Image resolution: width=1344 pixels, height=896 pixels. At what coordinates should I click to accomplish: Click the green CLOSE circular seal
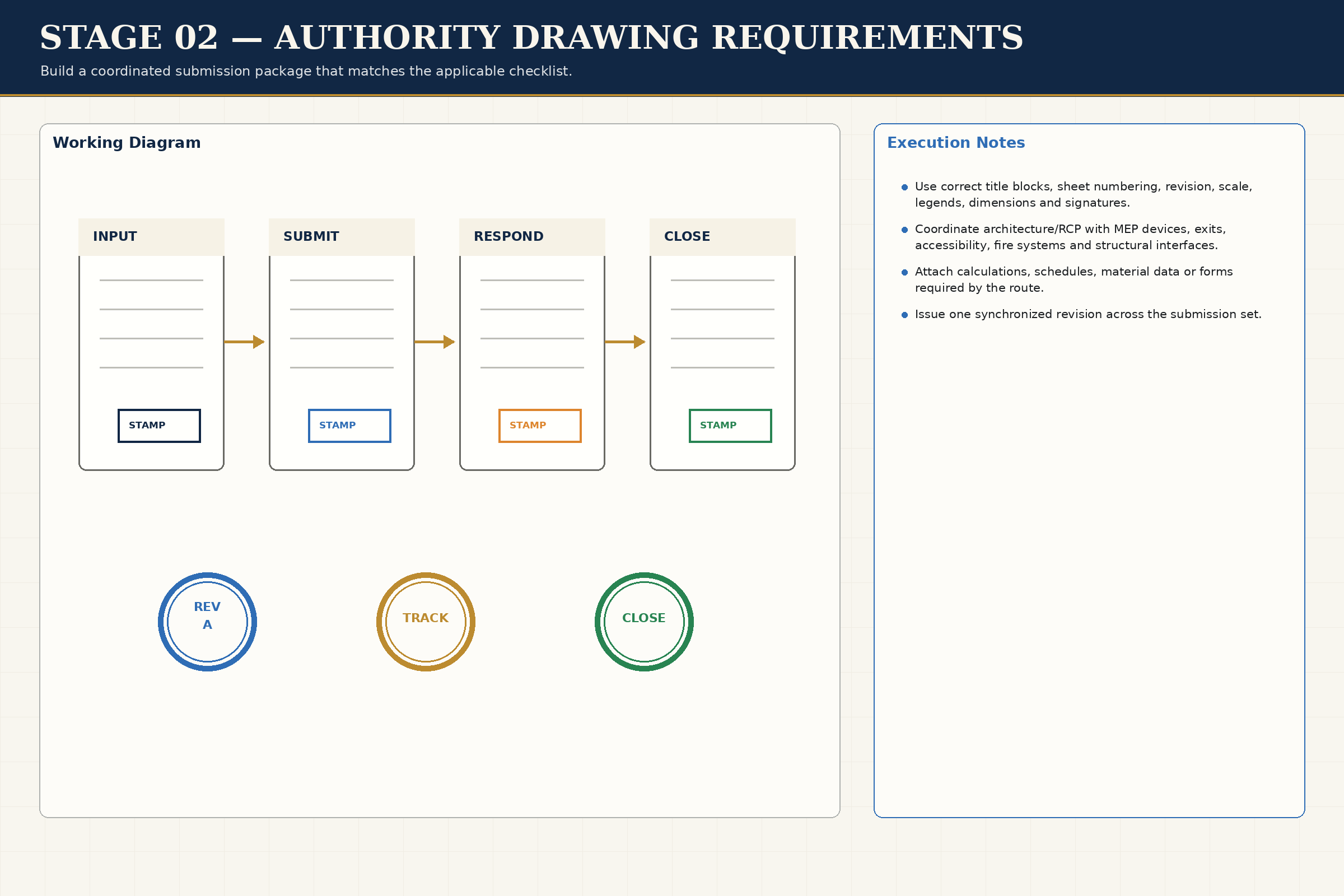[644, 622]
